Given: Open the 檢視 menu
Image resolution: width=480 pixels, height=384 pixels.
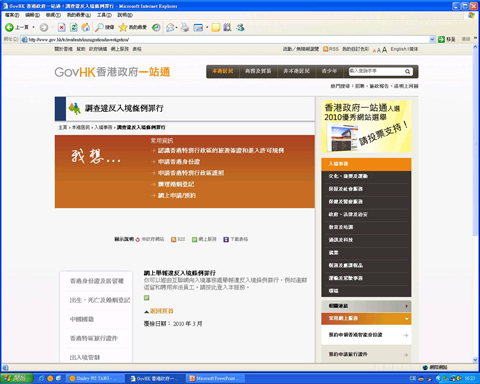Looking at the screenshot, I should point(53,15).
